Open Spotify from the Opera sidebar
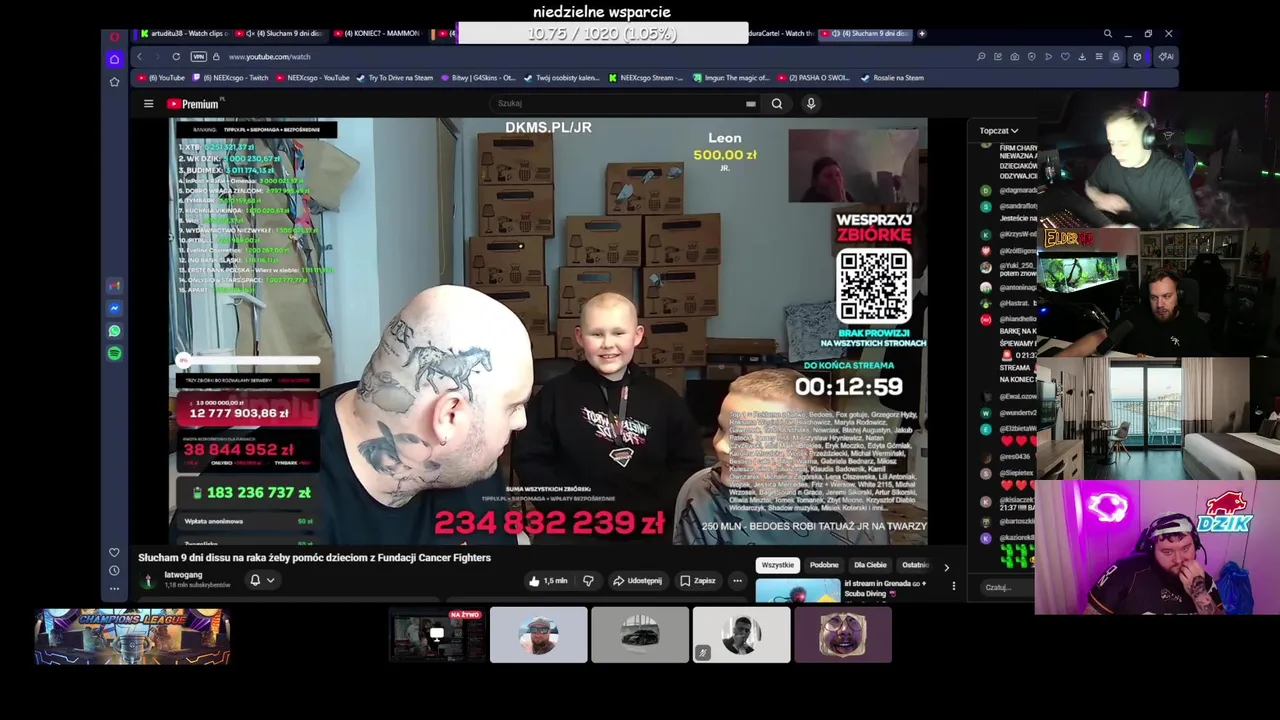Screen dimensions: 1280x720 point(114,353)
